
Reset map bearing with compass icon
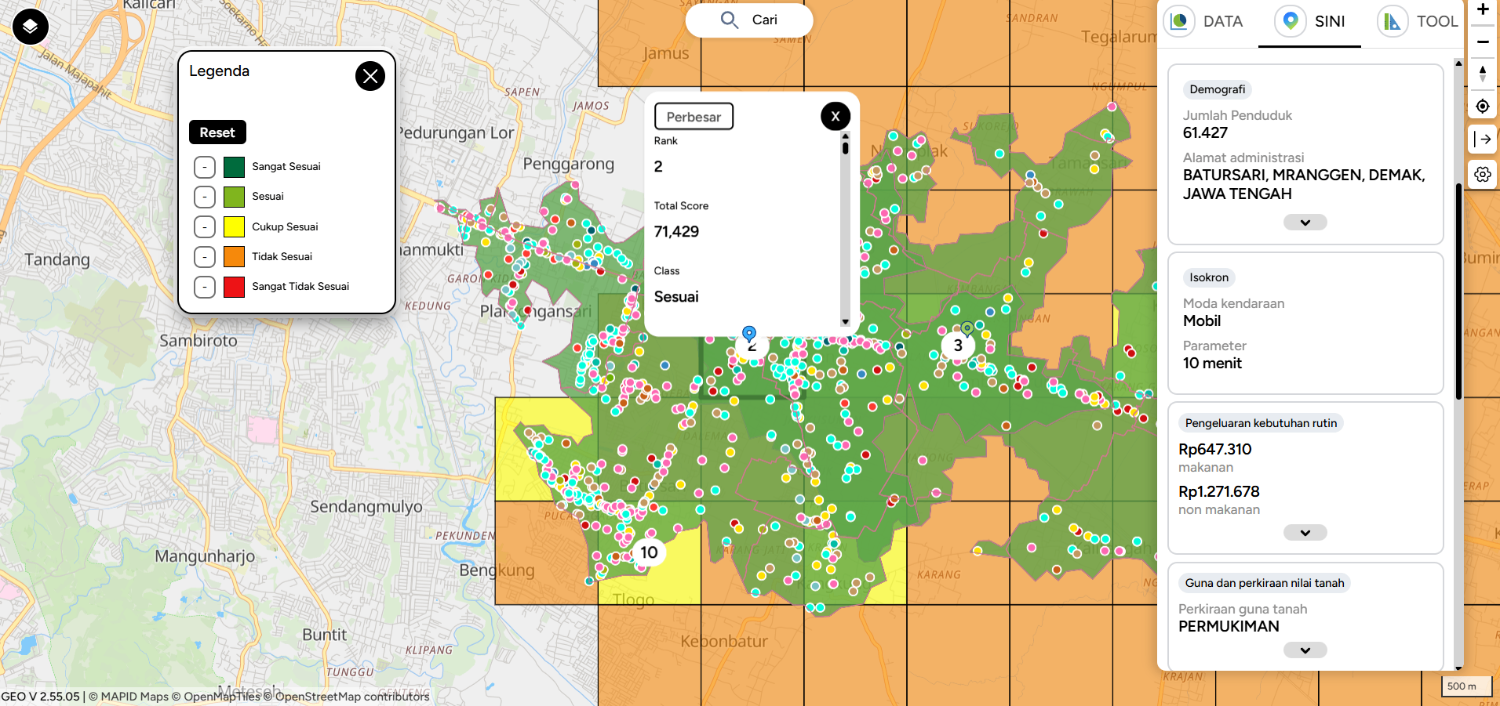tap(1482, 74)
